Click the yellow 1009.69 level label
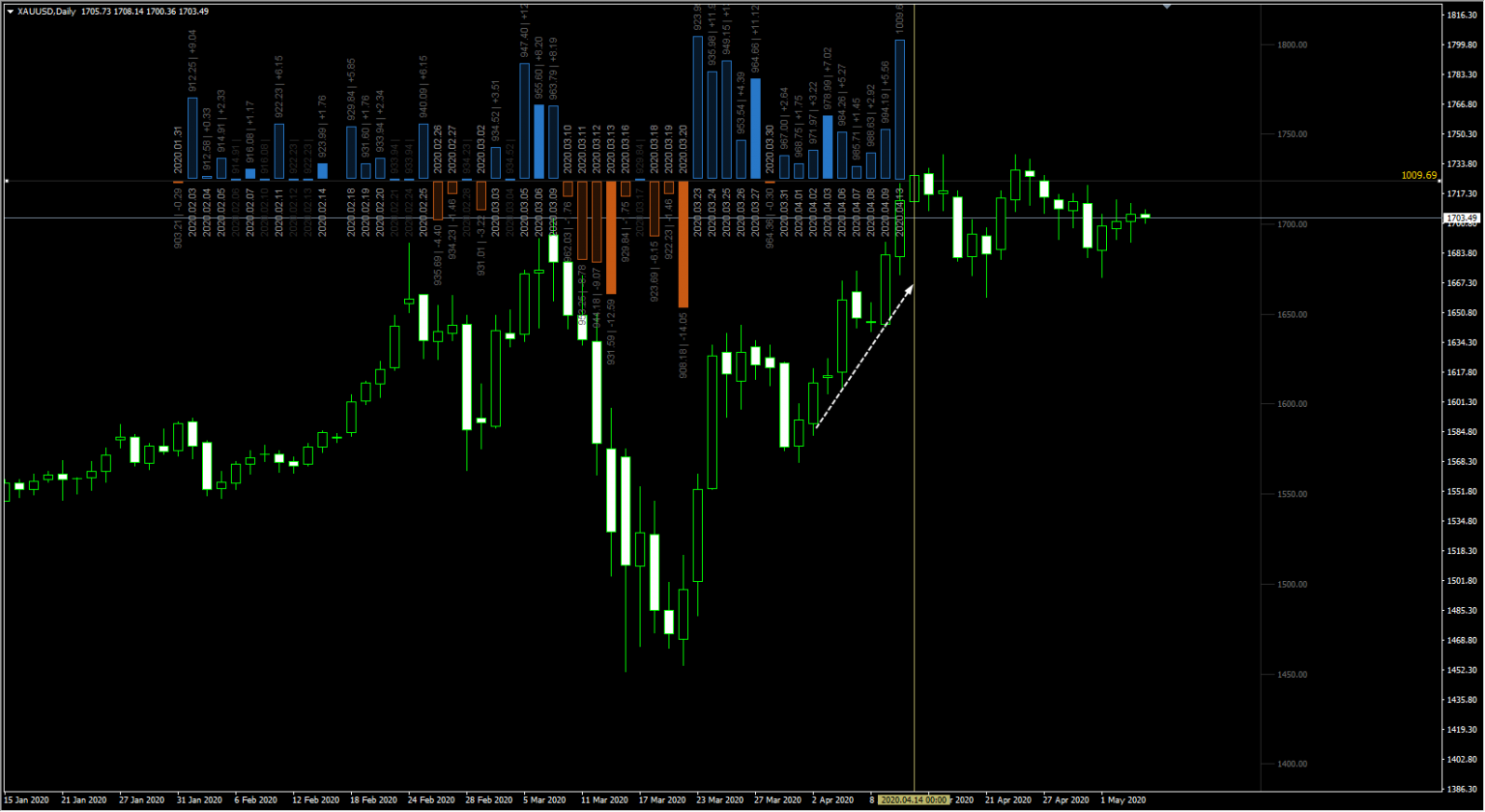This screenshot has height=812, width=1485. coord(1418,176)
